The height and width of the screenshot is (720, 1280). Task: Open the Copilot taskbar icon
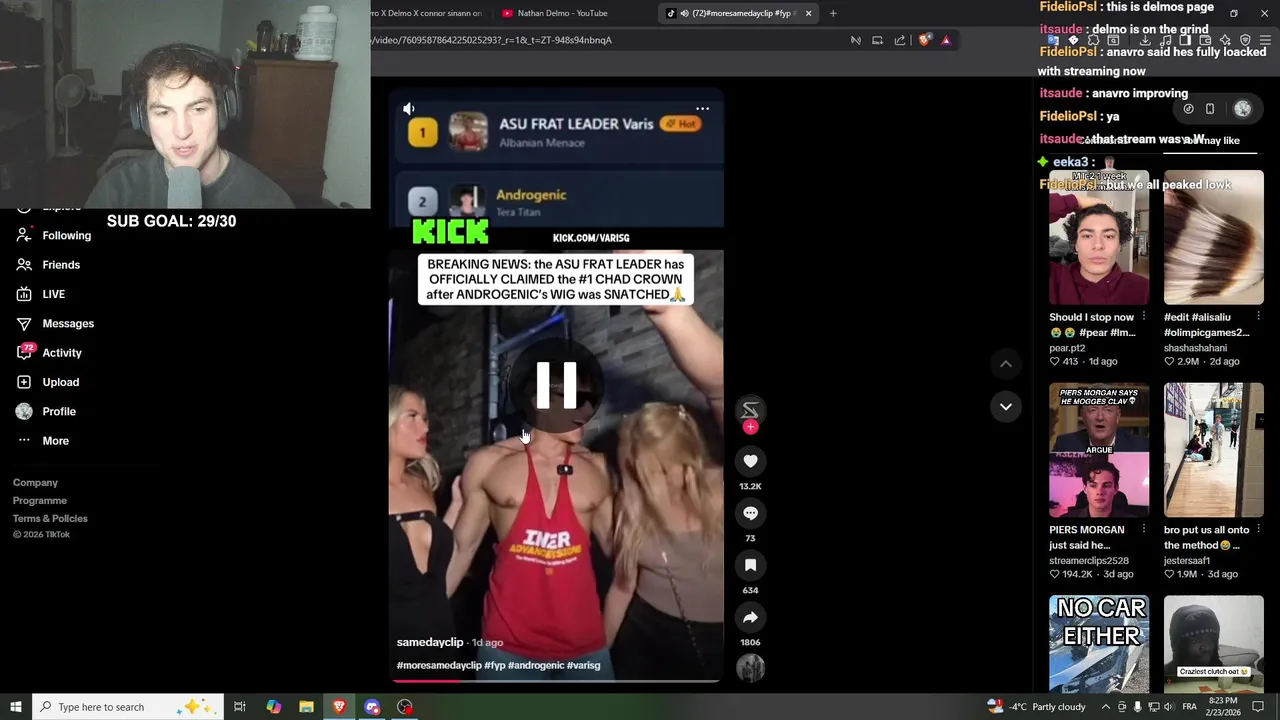pyautogui.click(x=273, y=707)
